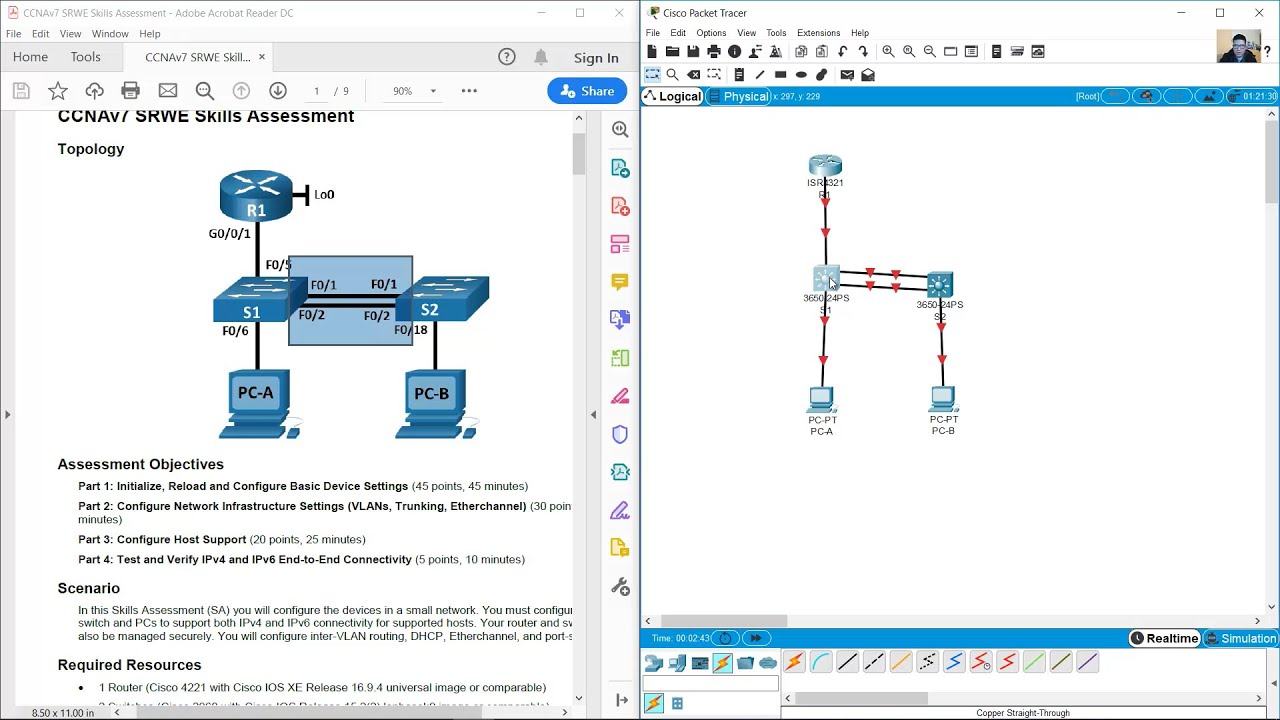The image size is (1280, 720).
Task: Choose the copper cross-over dashed cable
Action: 874,662
